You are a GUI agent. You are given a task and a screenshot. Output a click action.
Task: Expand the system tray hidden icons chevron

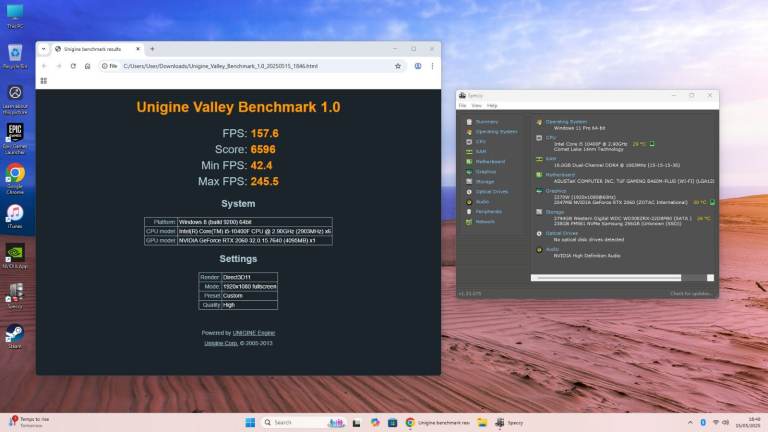coord(690,423)
